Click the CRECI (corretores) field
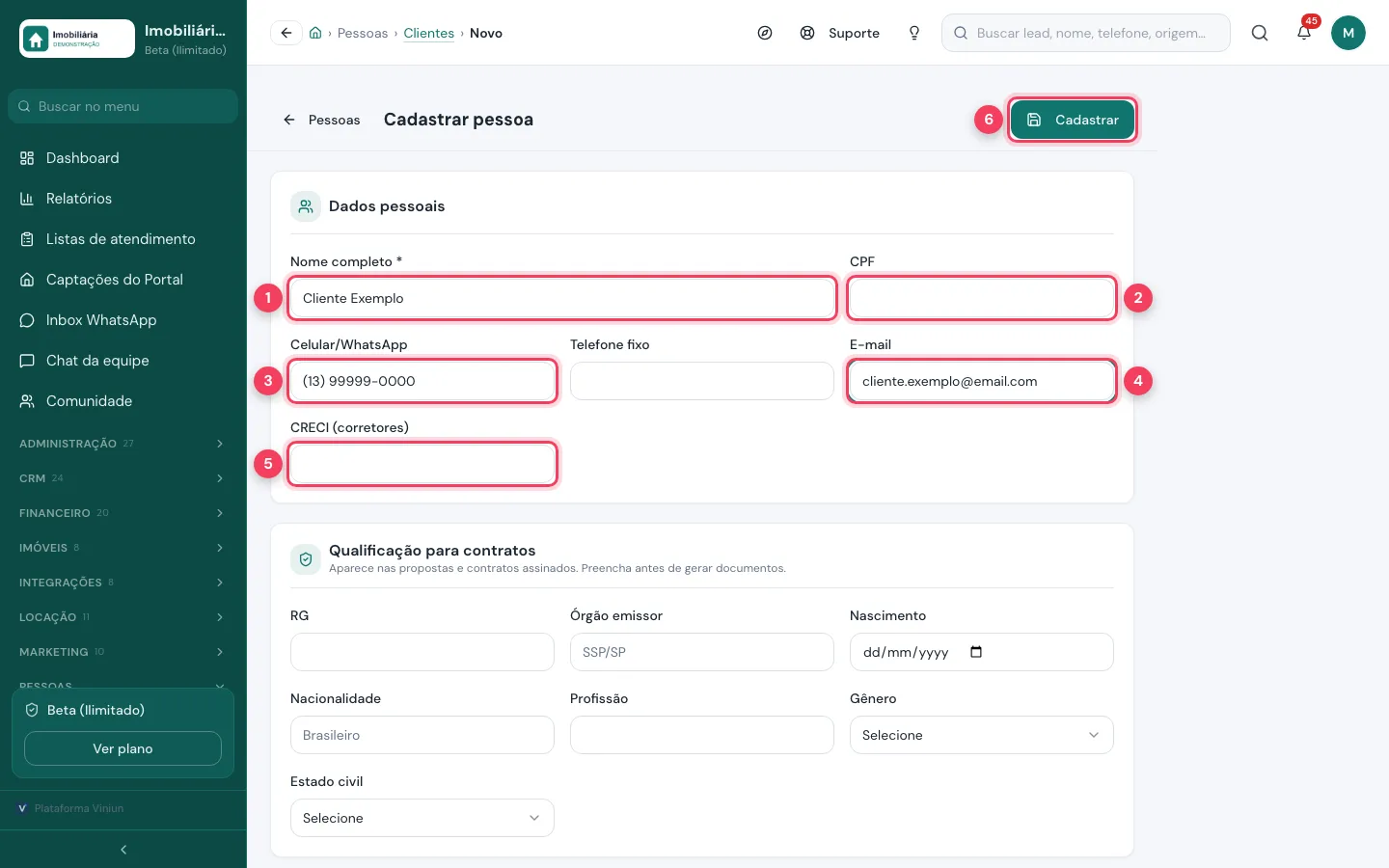The width and height of the screenshot is (1389, 868). point(422,464)
